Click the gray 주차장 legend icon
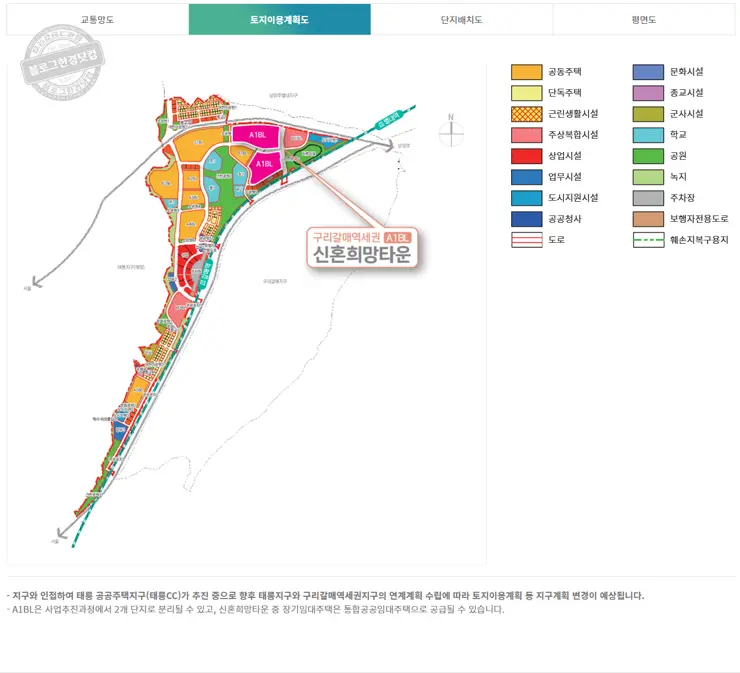Screen dimensions: 740x673 [x=648, y=198]
